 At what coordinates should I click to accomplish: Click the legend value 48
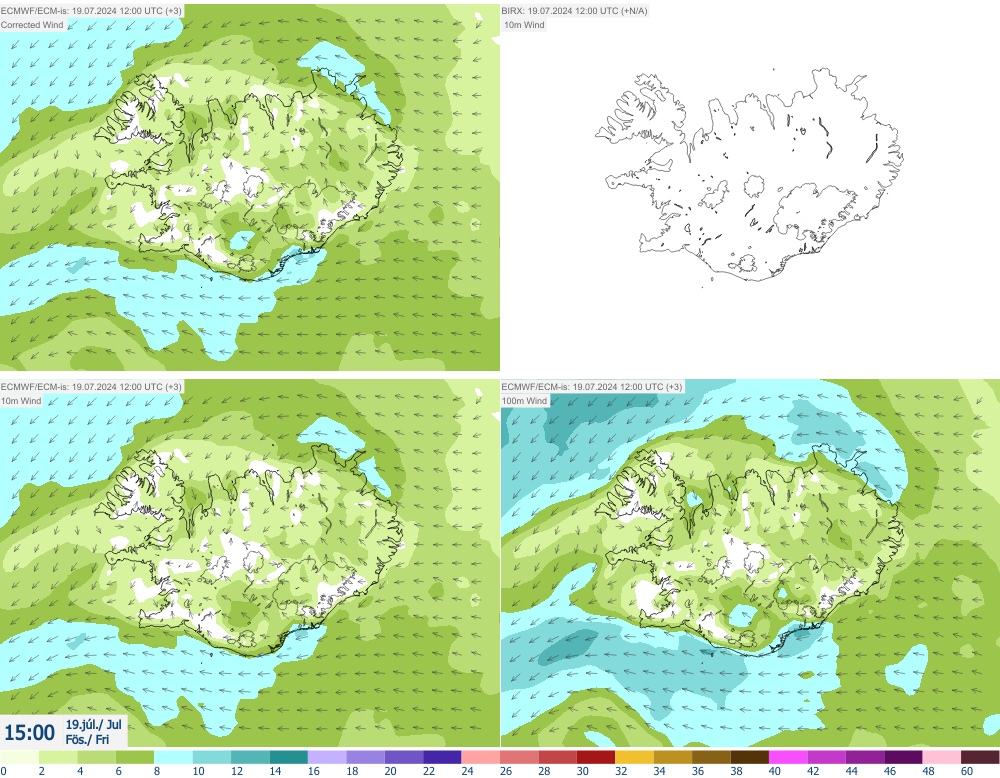tap(929, 771)
